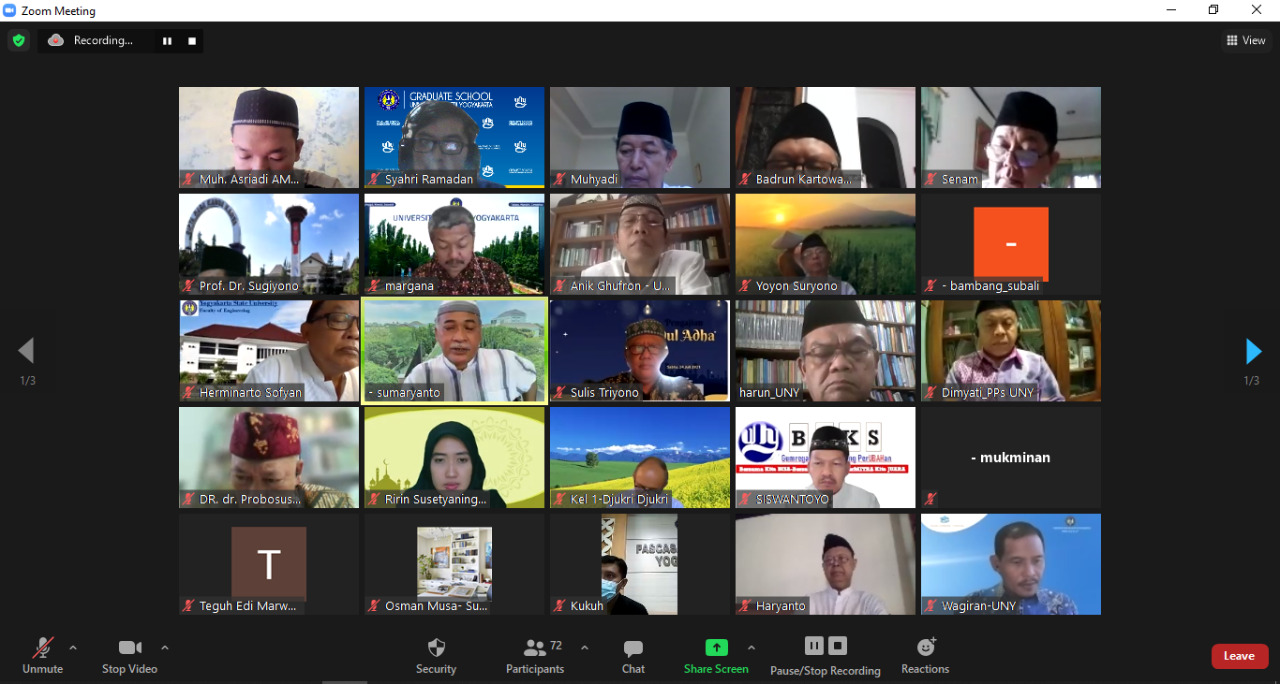Image resolution: width=1280 pixels, height=684 pixels.
Task: Select Teguh Edi Marw T-avatar tile
Action: (269, 564)
